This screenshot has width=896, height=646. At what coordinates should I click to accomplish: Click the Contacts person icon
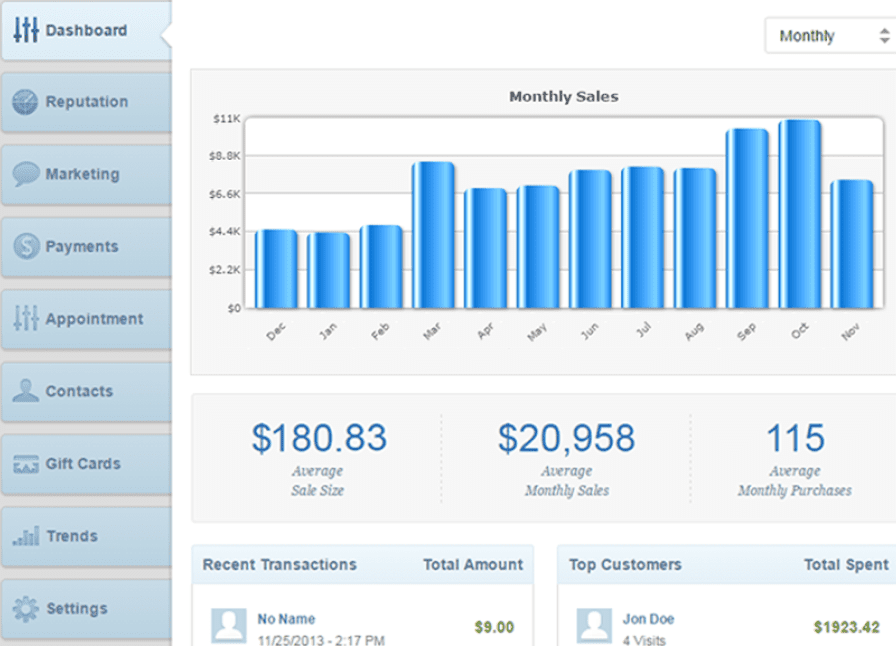(x=26, y=391)
